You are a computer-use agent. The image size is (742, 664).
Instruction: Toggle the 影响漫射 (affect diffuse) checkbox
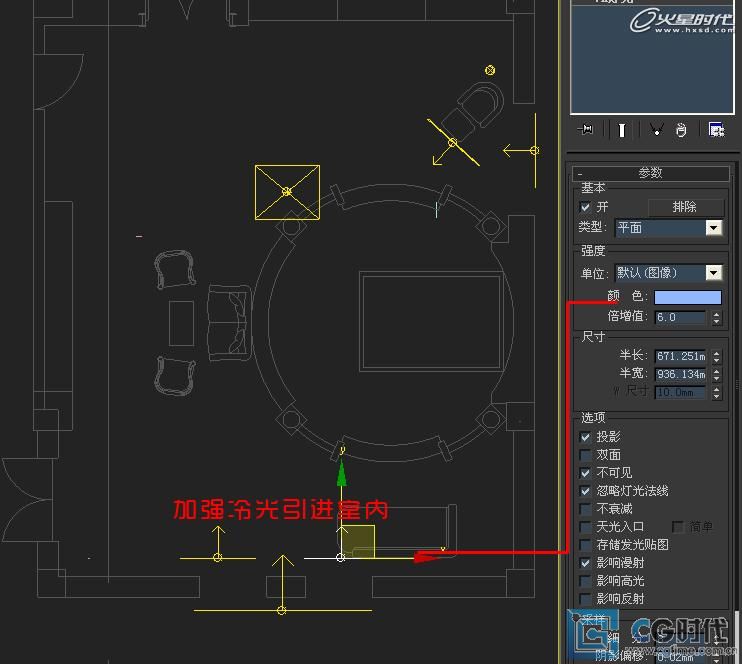click(x=585, y=563)
